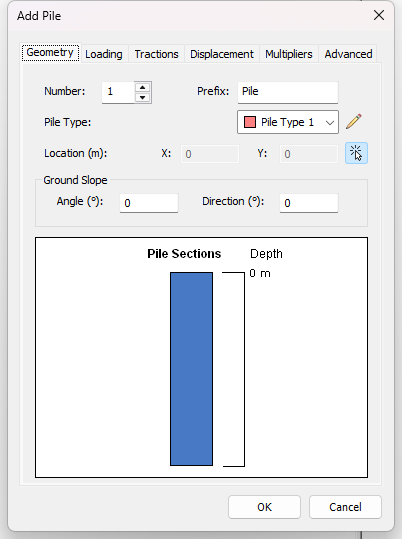Viewport: 402px width, 539px height.
Task: Edit pile type with pencil icon
Action: point(354,122)
